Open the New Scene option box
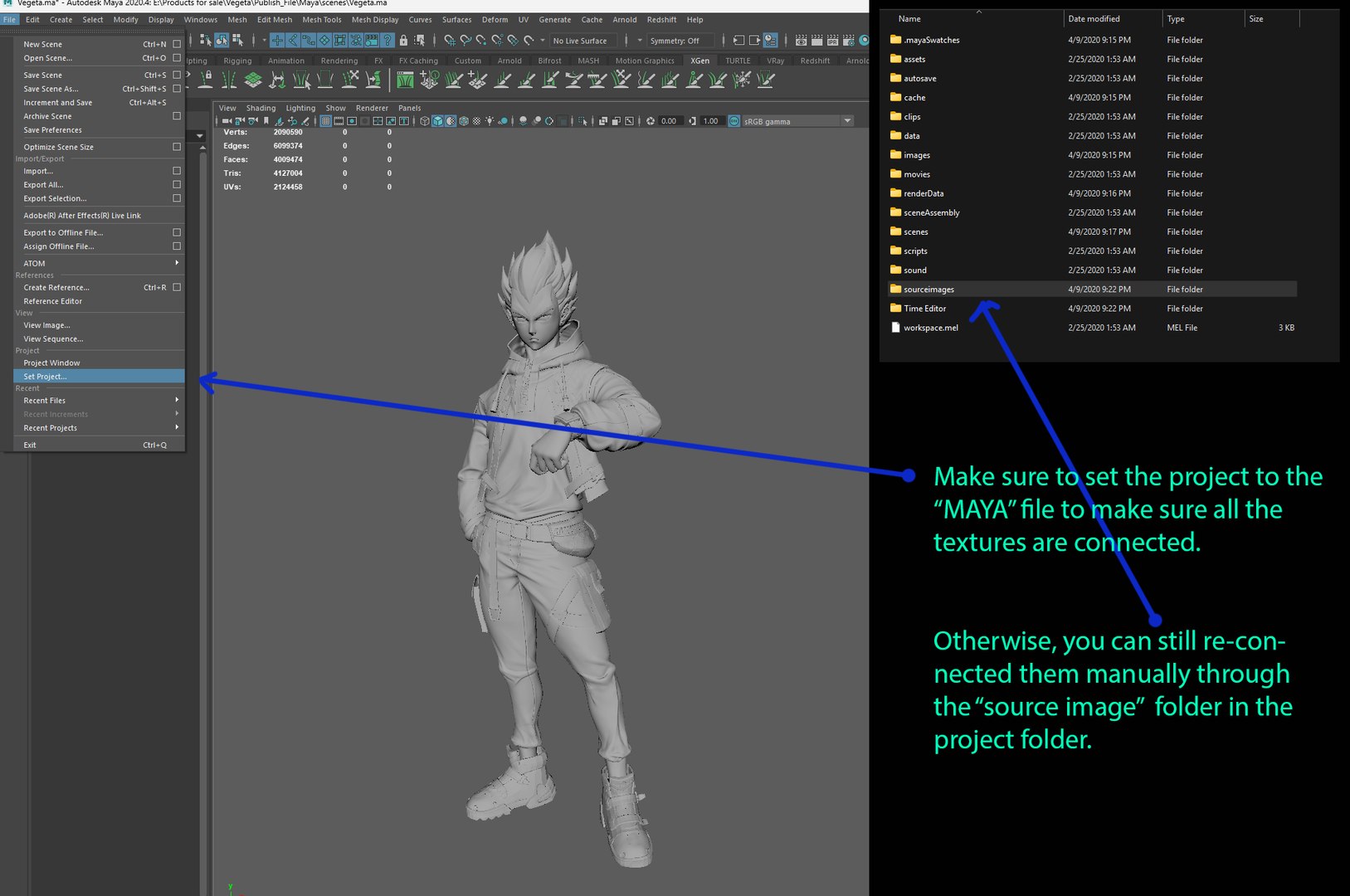Image resolution: width=1350 pixels, height=896 pixels. (x=177, y=44)
